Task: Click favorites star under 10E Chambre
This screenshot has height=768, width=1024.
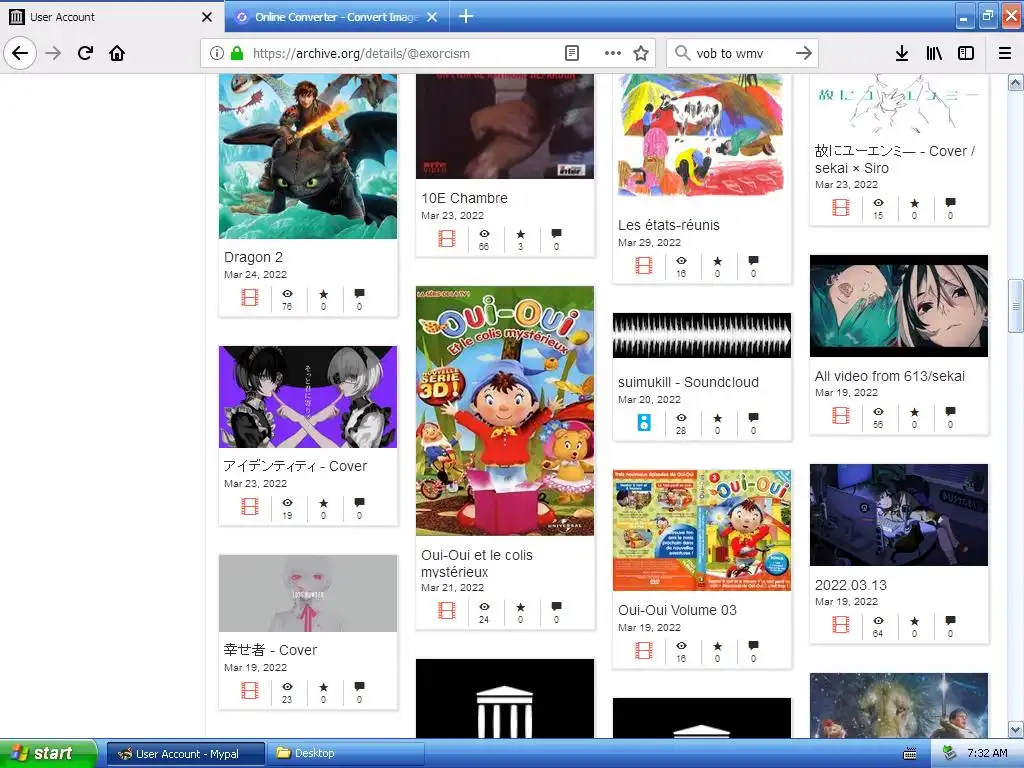Action: pos(520,234)
